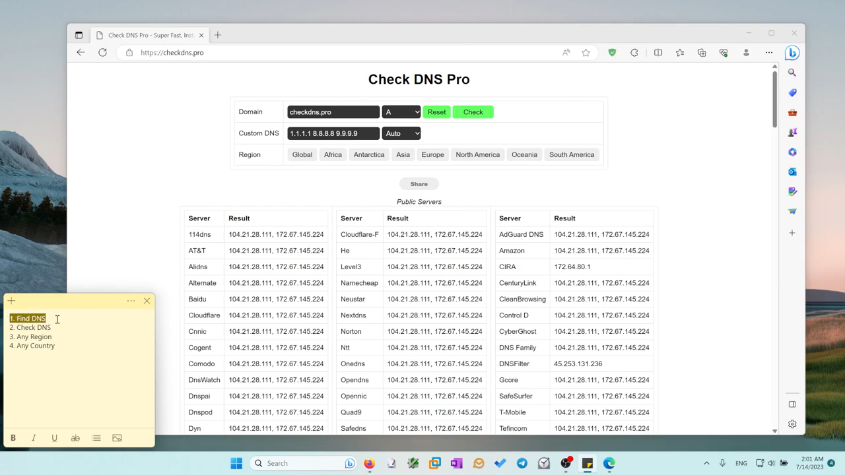Open Firefox from the taskbar
Viewport: 845px width, 475px height.
(369, 463)
